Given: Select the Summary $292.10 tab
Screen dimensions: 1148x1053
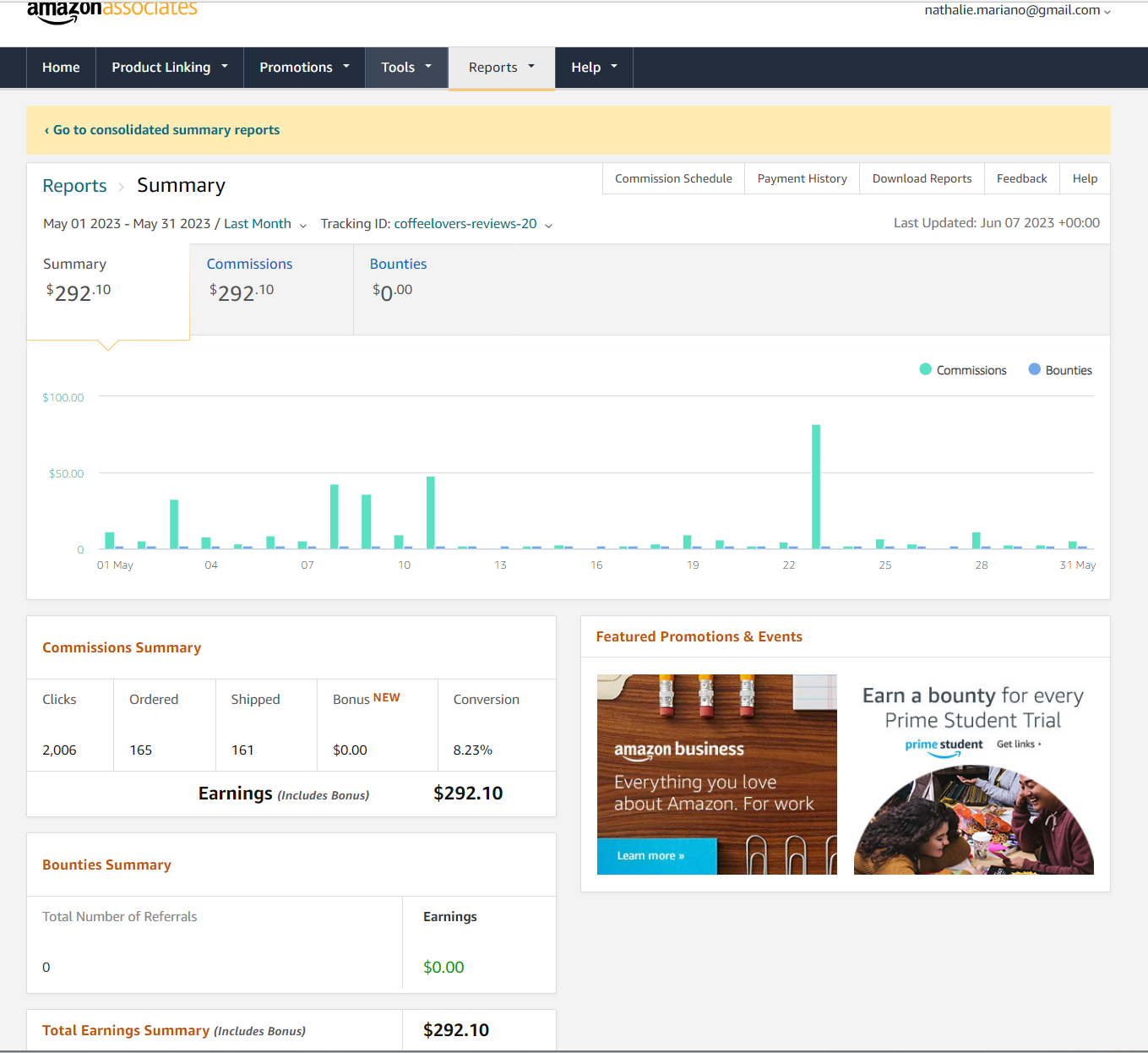Looking at the screenshot, I should click(x=108, y=292).
